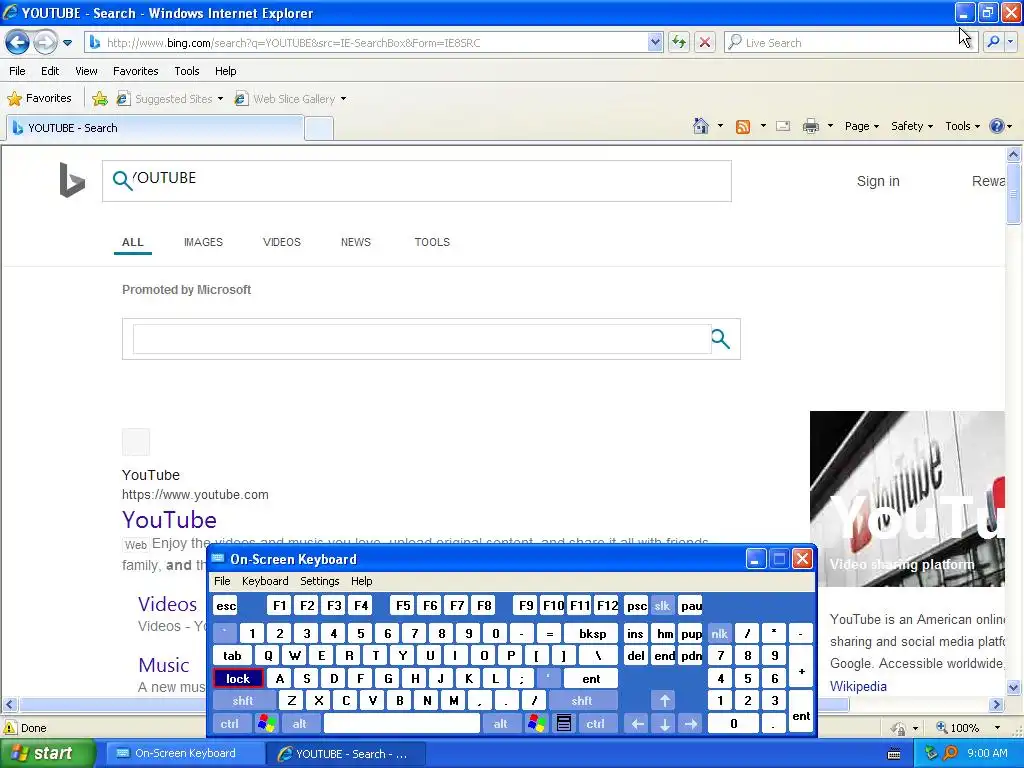Expand the Web Slice Gallery dropdown
The image size is (1024, 768).
pyautogui.click(x=344, y=99)
